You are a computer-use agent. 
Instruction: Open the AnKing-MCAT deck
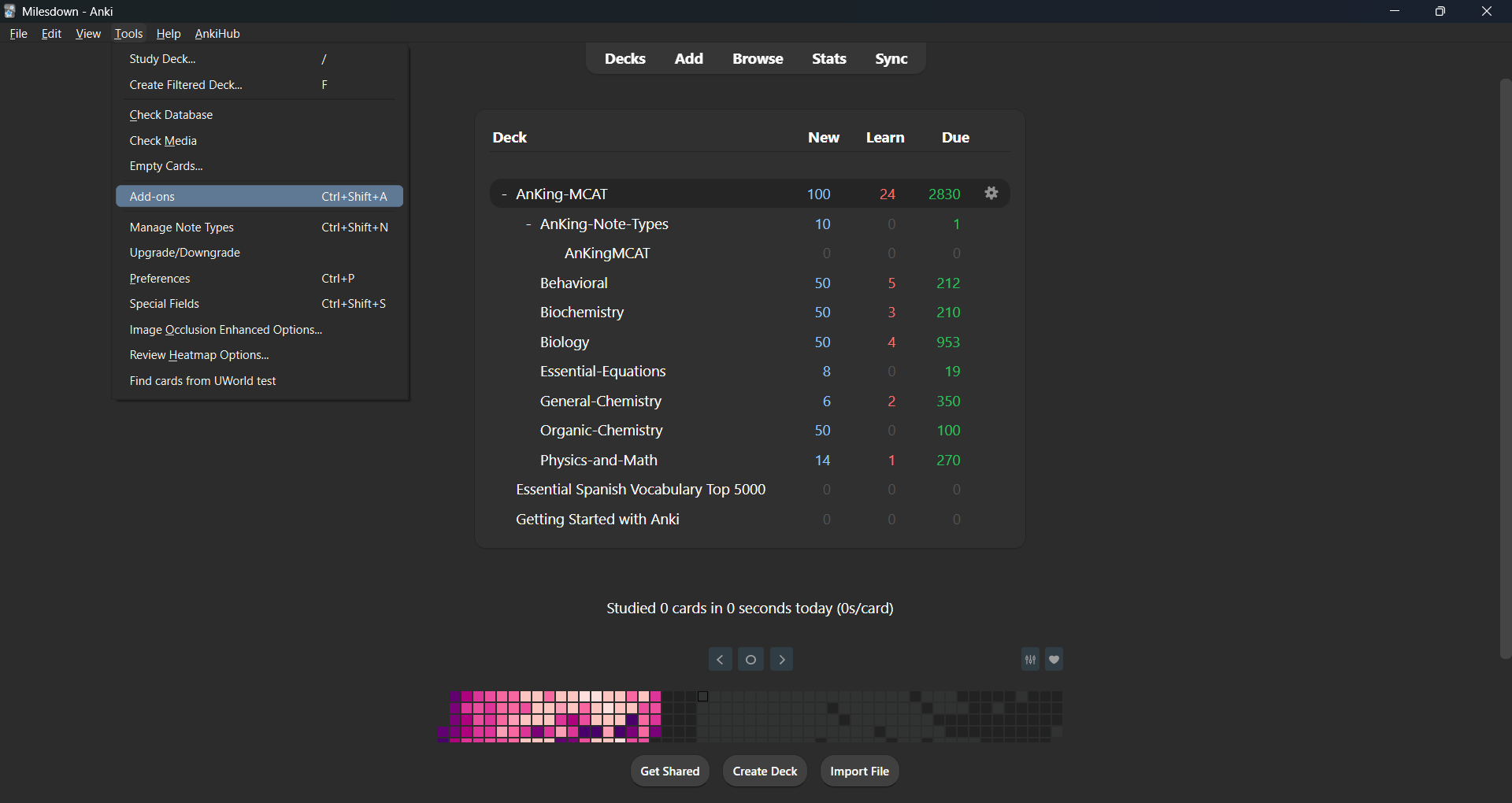(x=561, y=194)
